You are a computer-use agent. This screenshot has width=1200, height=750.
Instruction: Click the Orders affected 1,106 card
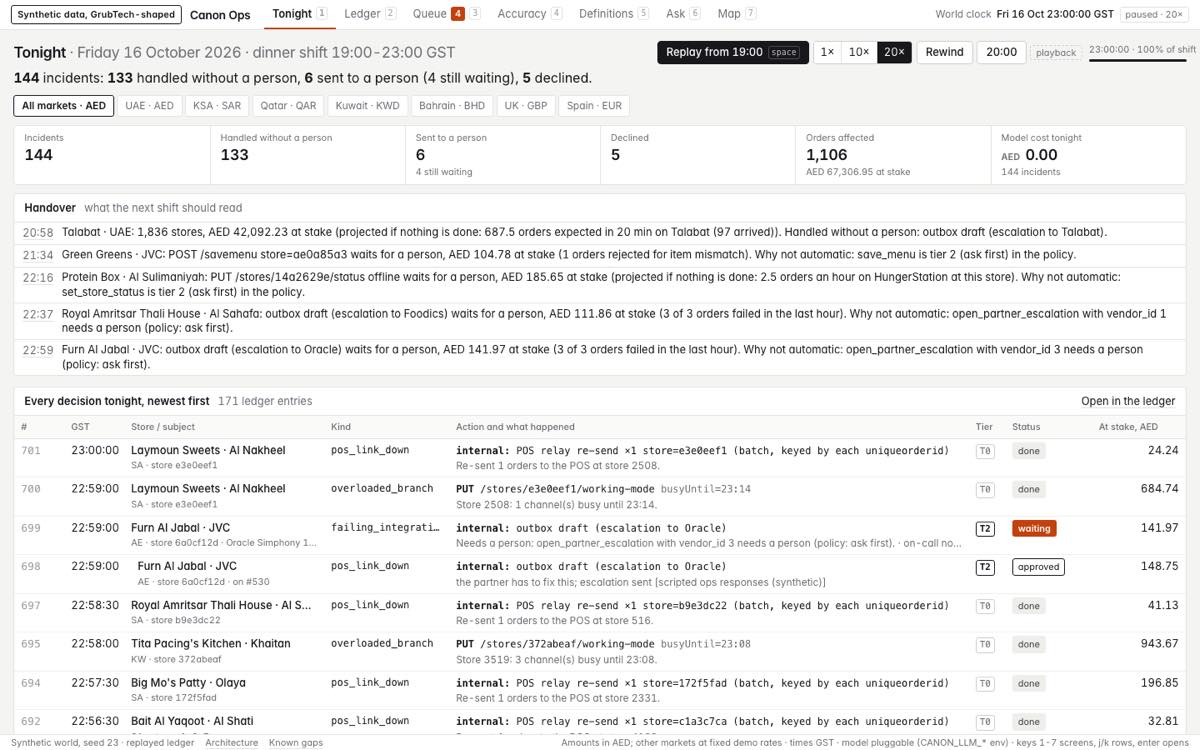(894, 154)
